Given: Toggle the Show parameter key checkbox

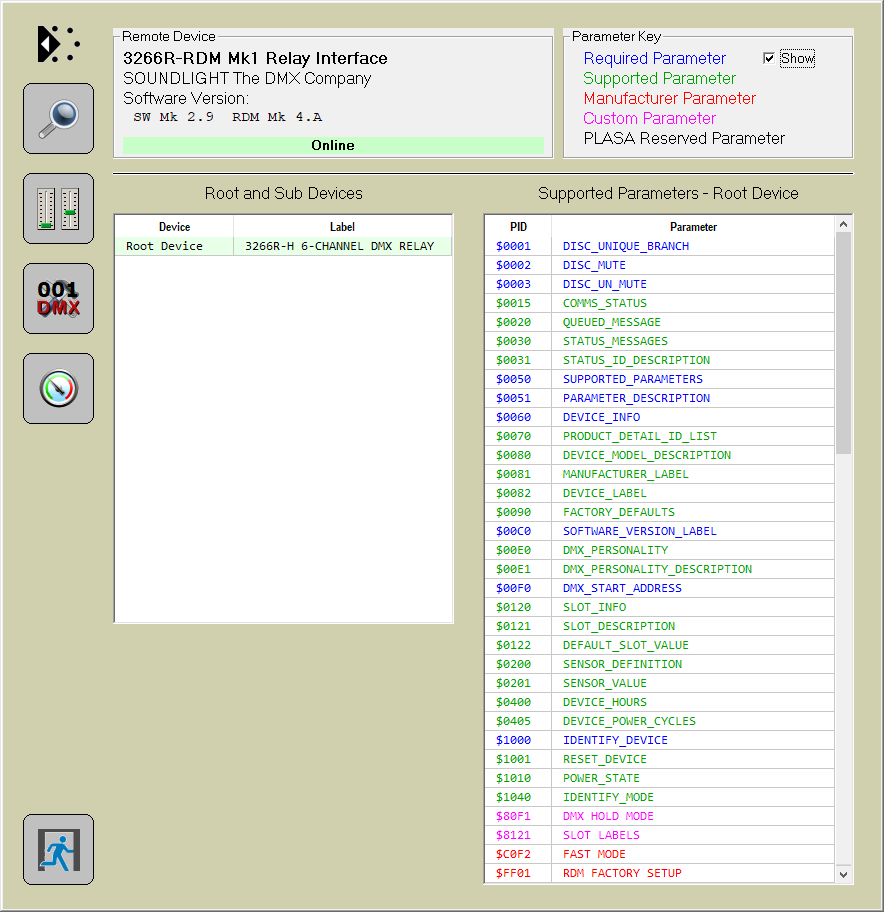Looking at the screenshot, I should point(769,58).
